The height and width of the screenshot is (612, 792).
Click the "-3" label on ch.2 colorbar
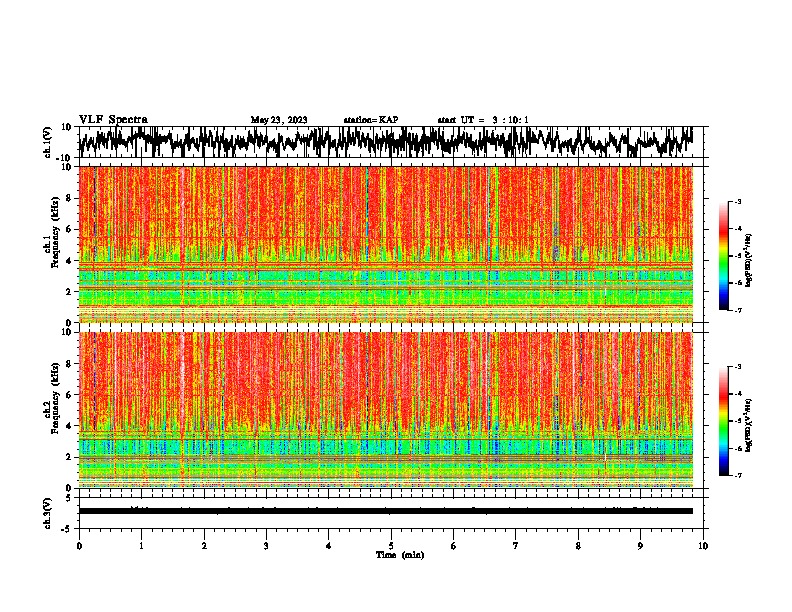coord(738,367)
